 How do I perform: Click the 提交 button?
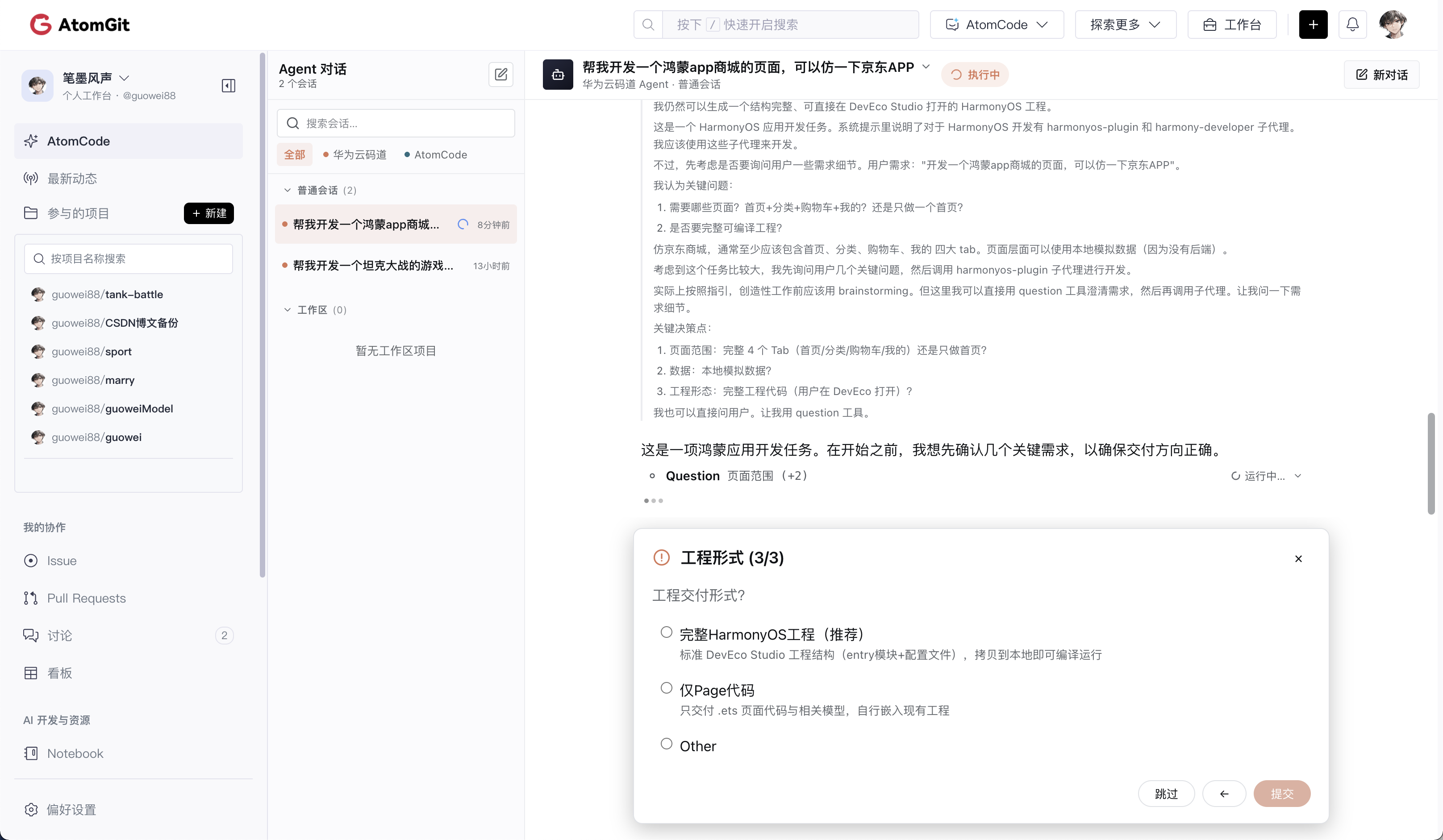(1282, 794)
